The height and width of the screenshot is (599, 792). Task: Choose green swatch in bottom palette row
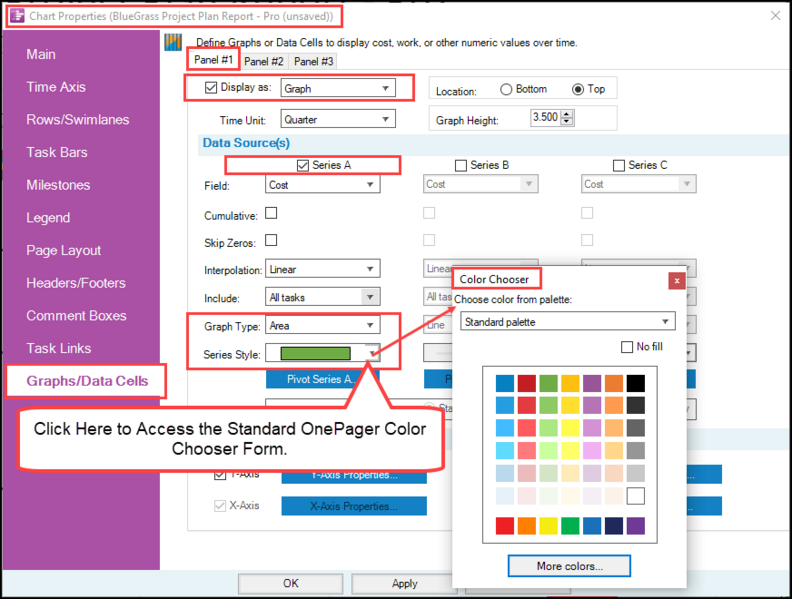pyautogui.click(x=570, y=526)
